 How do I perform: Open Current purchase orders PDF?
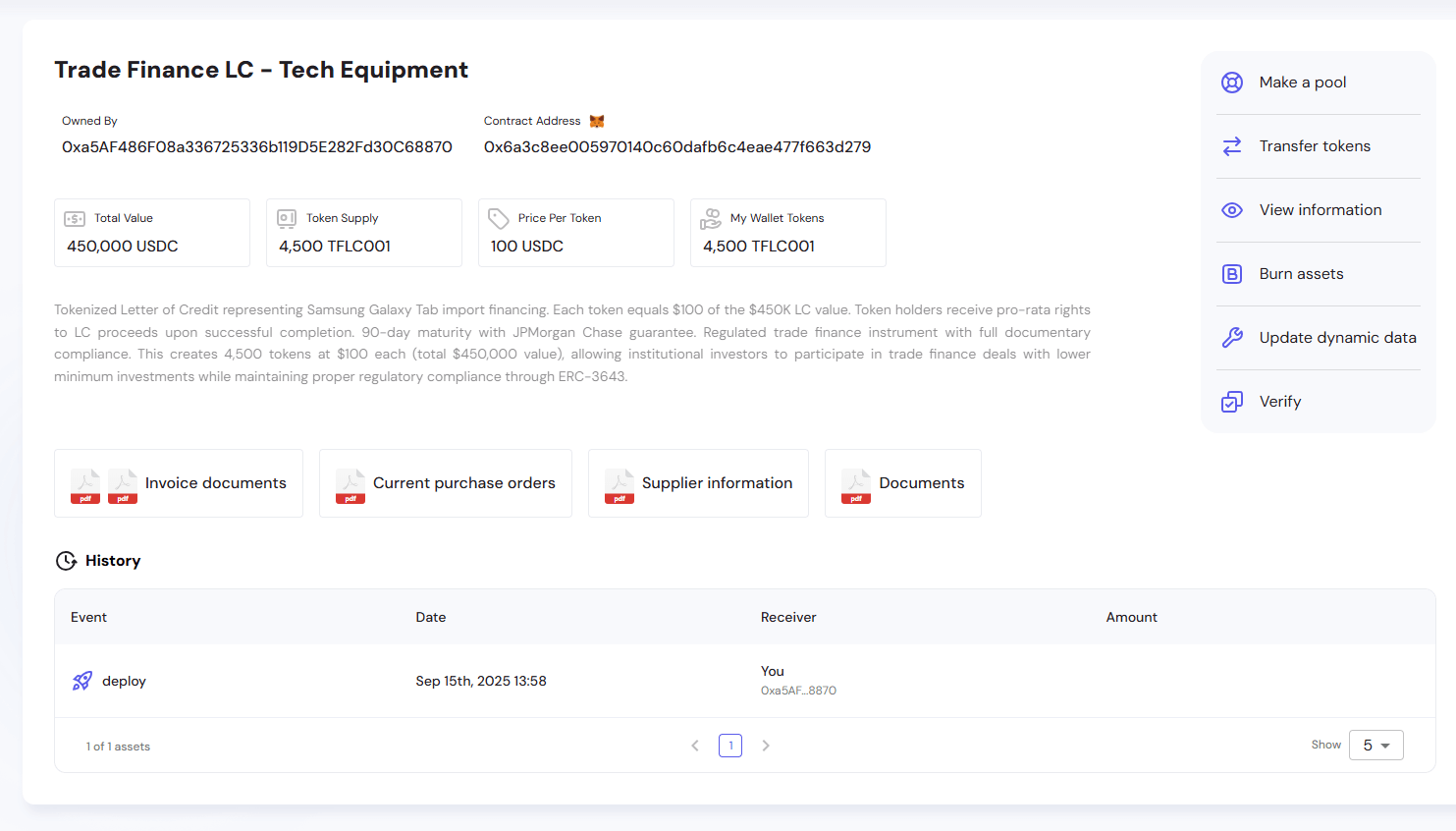click(x=446, y=483)
